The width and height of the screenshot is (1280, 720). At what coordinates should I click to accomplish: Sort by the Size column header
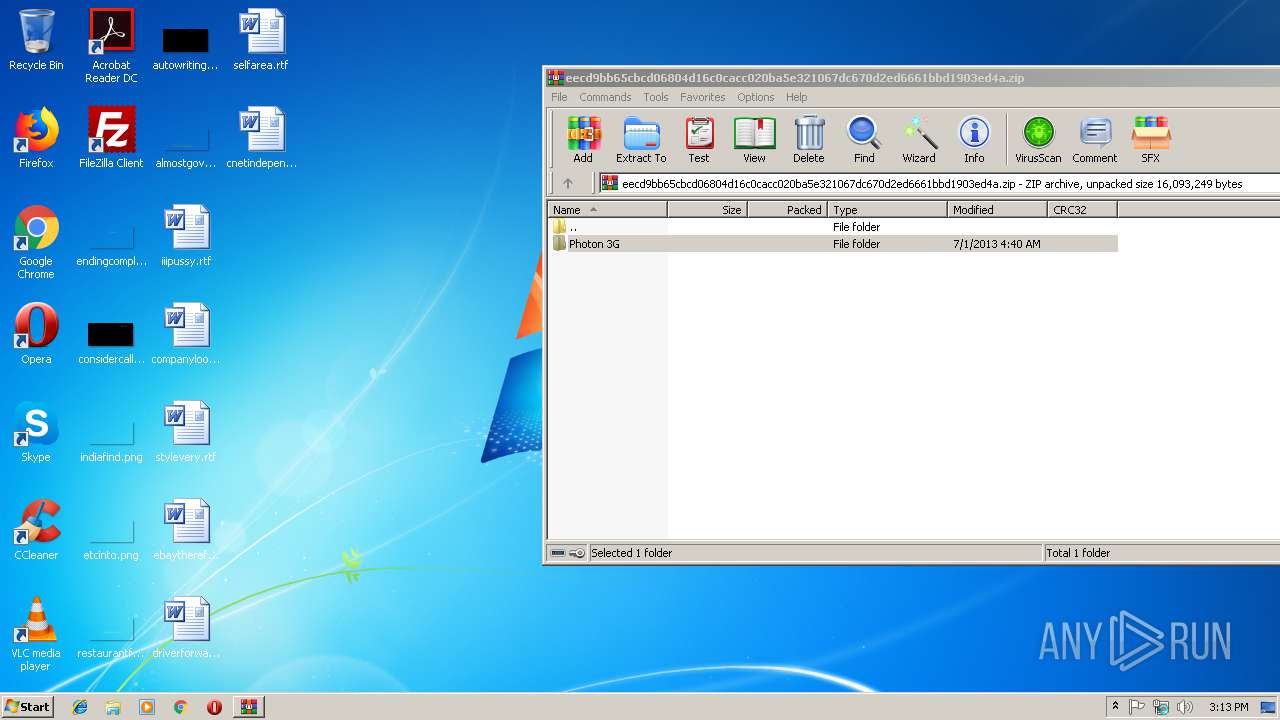pos(708,210)
